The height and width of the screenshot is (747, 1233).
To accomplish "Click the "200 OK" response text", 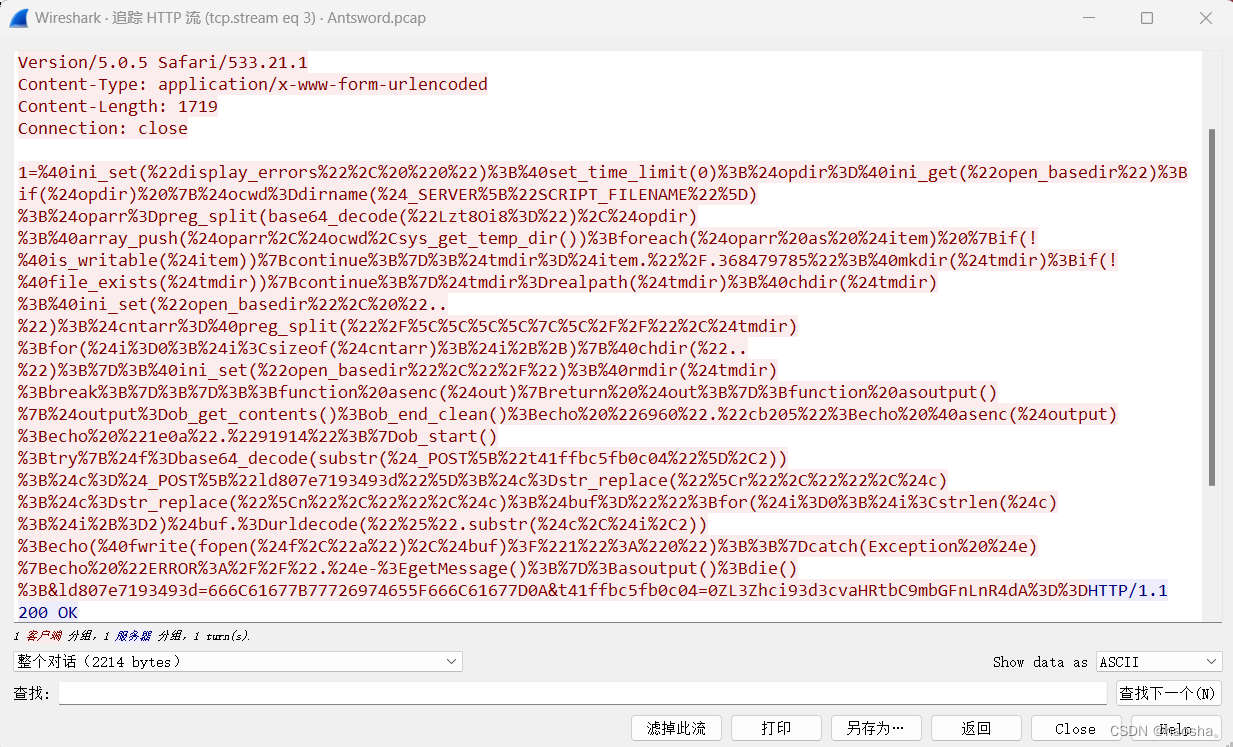I will click(48, 612).
